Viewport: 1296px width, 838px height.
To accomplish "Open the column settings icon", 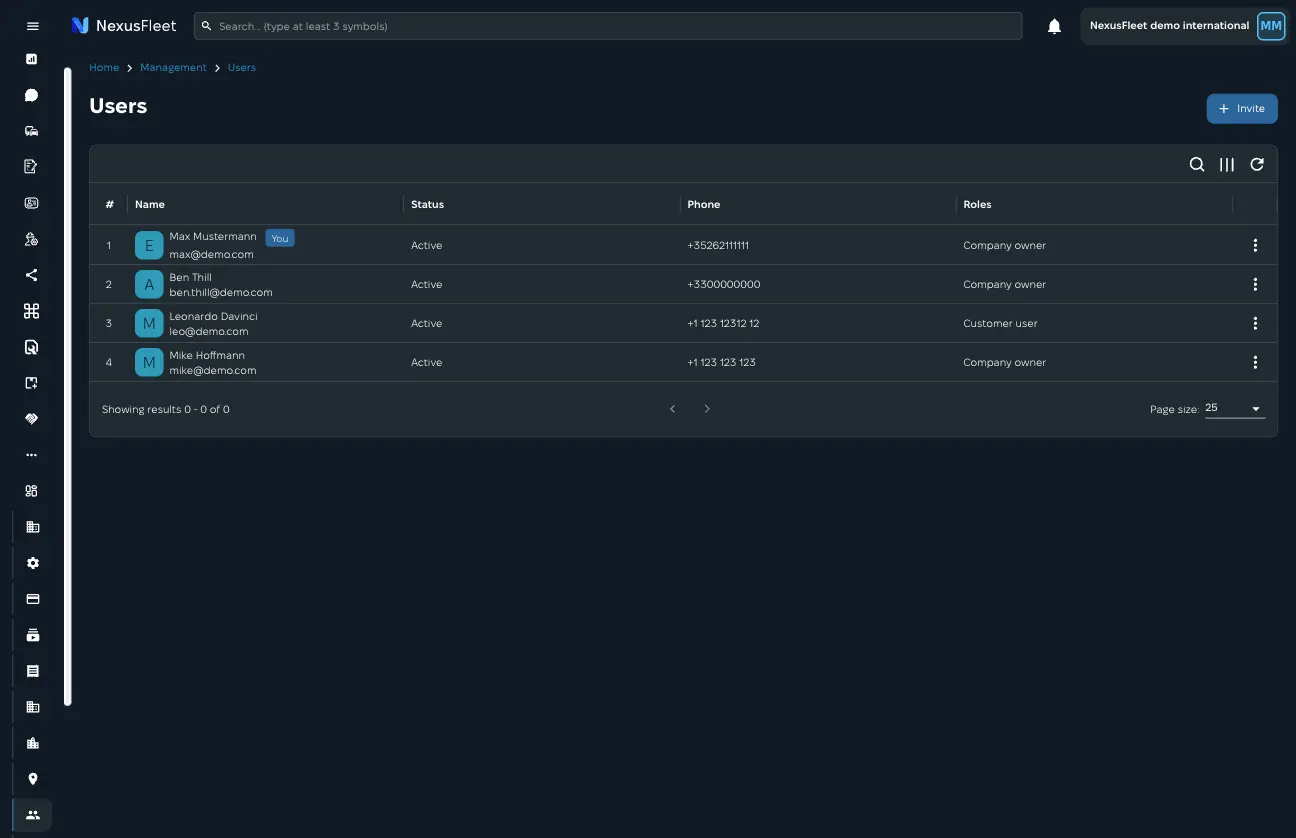I will tap(1227, 164).
